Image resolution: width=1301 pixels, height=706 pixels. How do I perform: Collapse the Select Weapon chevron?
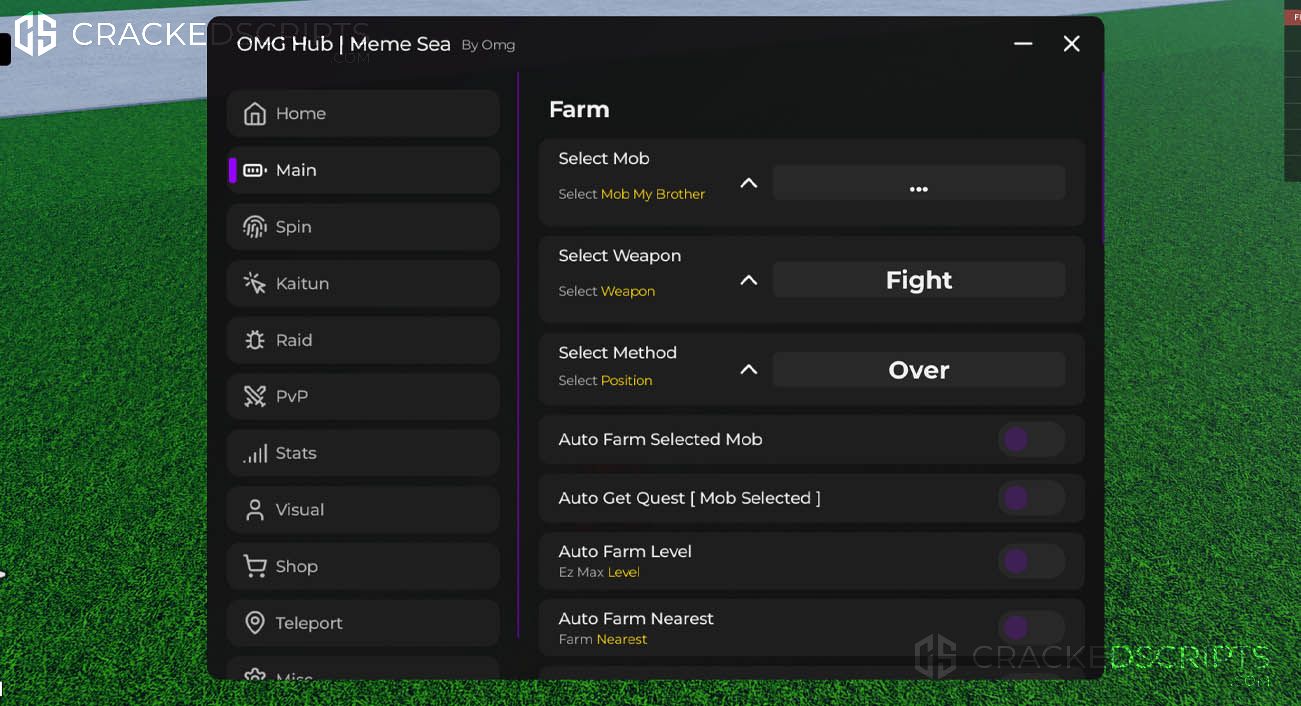(748, 280)
